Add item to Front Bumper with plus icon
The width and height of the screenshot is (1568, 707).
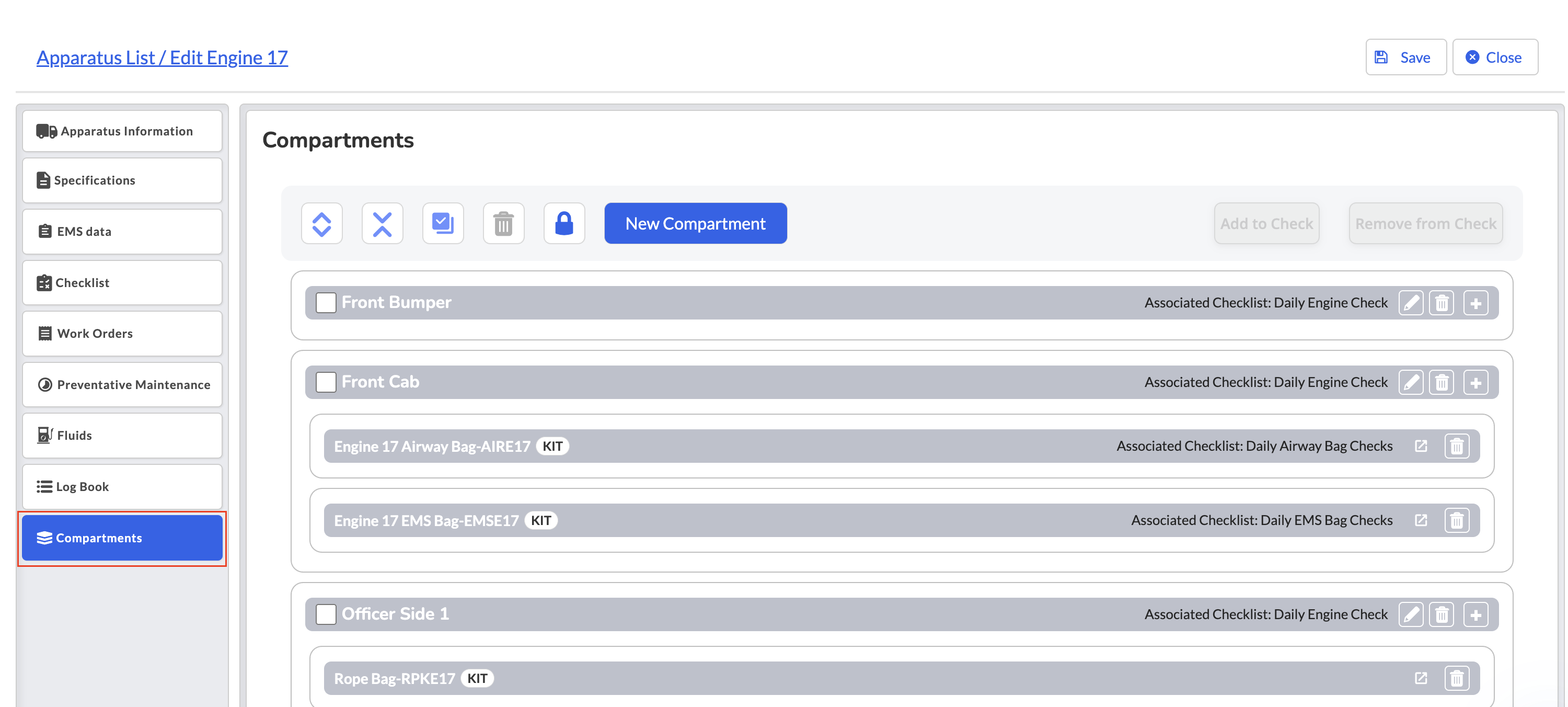pyautogui.click(x=1475, y=303)
